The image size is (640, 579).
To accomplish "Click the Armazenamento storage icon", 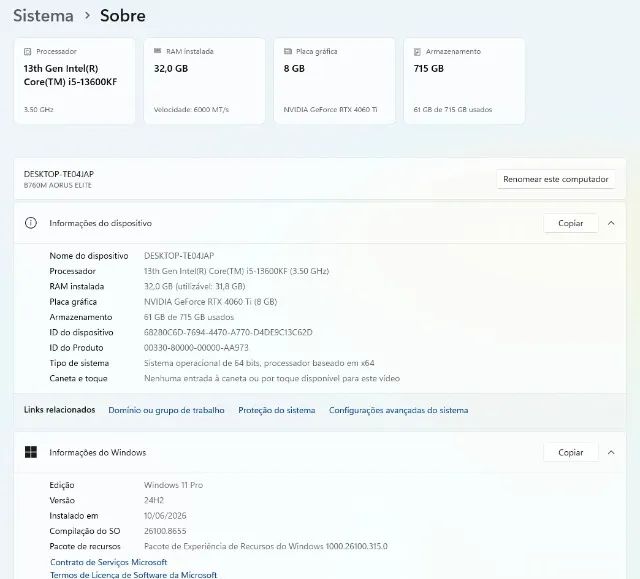I will click(417, 52).
